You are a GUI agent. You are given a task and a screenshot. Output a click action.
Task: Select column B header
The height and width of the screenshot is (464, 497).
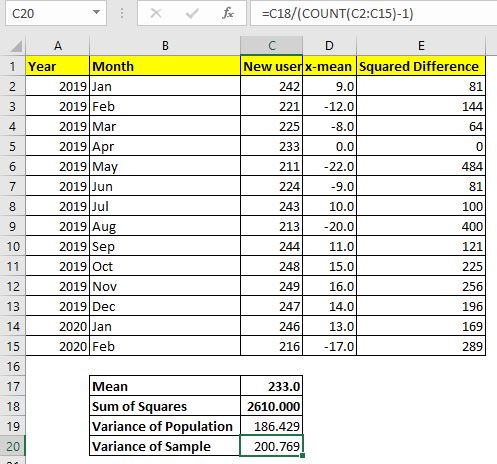pos(165,46)
